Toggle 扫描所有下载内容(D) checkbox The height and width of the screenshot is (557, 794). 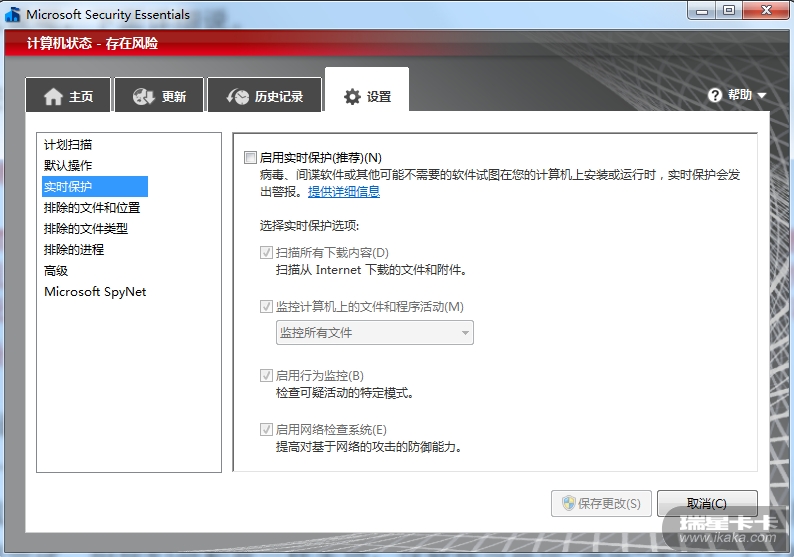(266, 252)
